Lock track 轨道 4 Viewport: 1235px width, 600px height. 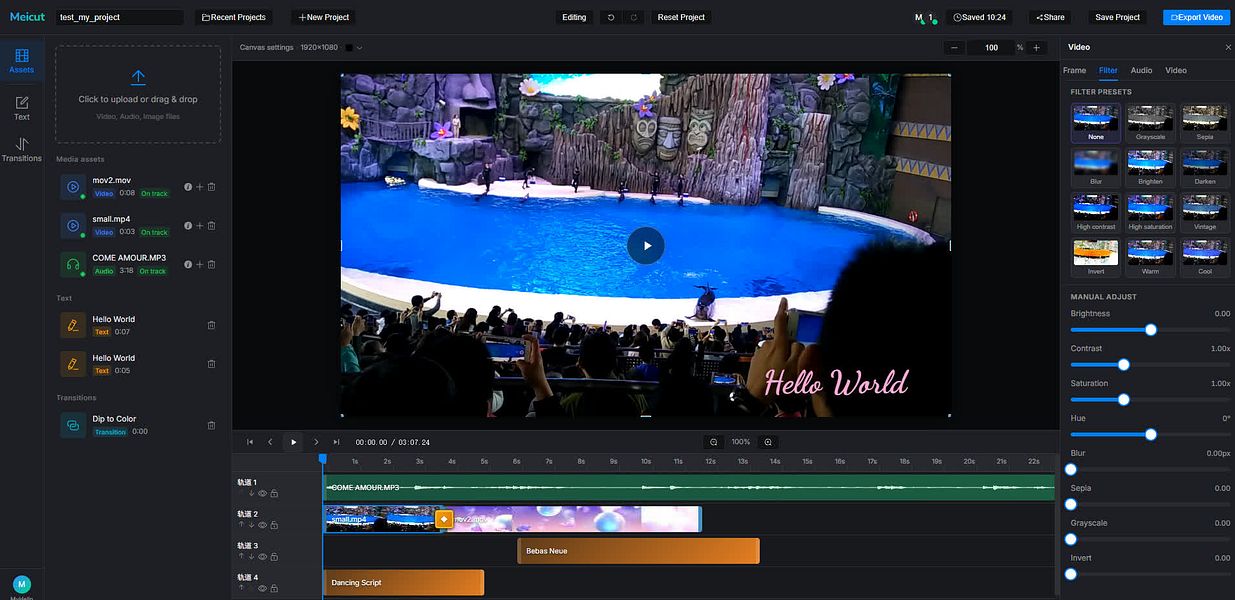coord(274,589)
